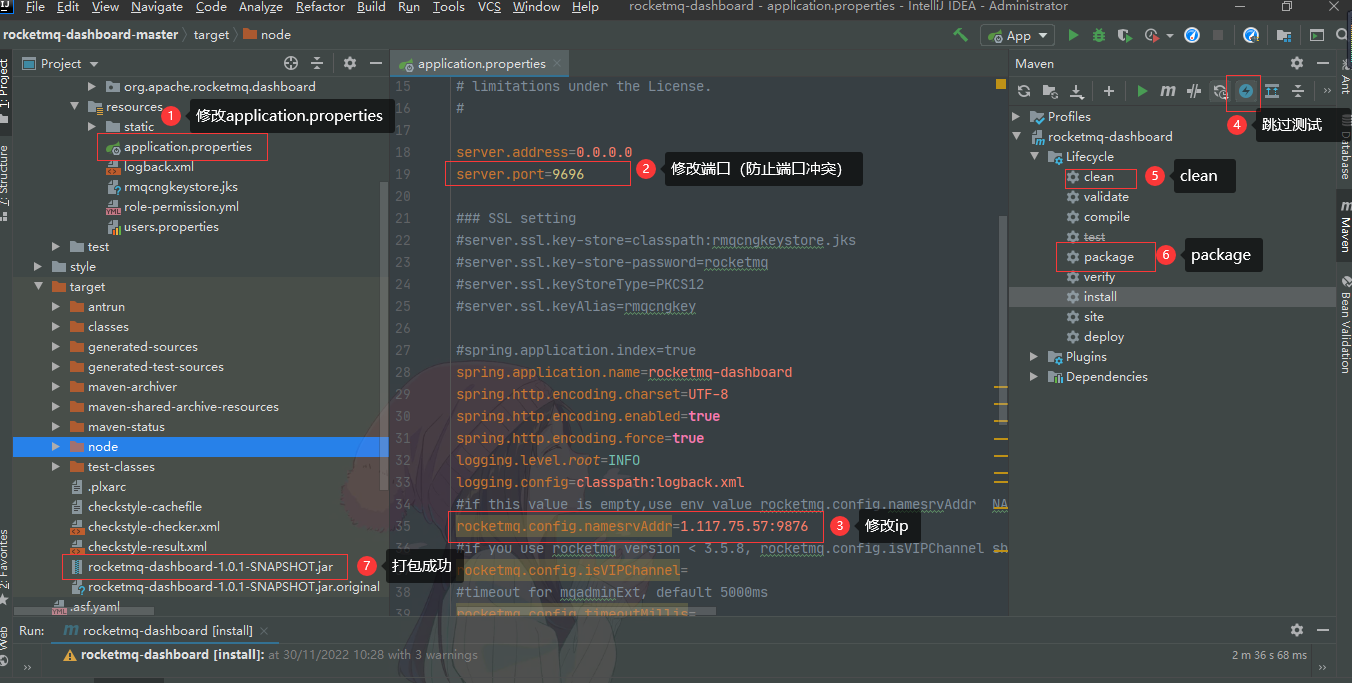Start debugging with the bug icon
This screenshot has width=1352, height=683.
point(1099,35)
